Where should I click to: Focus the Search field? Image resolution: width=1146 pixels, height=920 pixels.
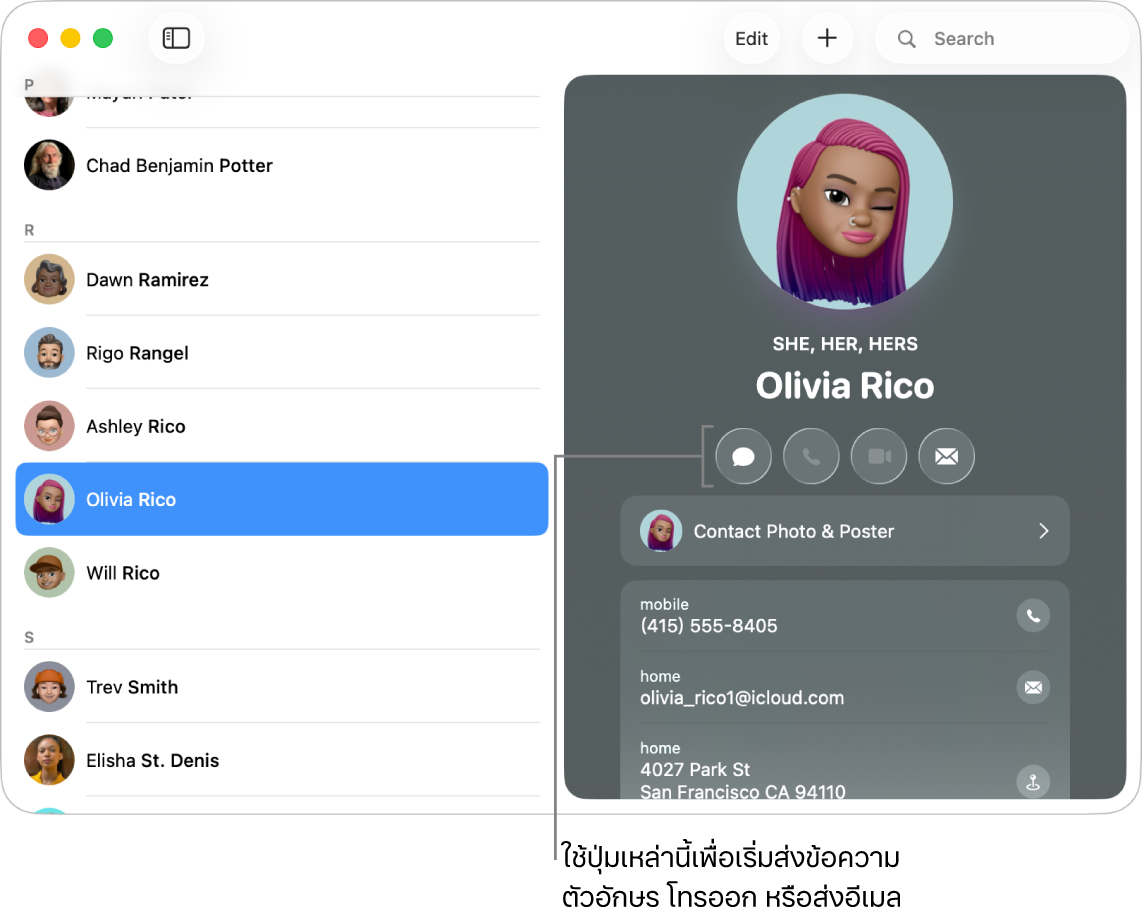[1001, 39]
